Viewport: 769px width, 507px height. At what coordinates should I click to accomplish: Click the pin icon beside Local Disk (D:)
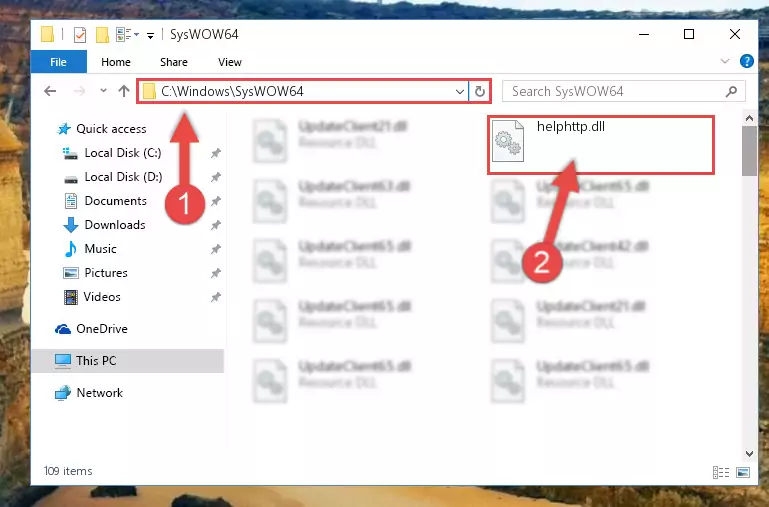pos(215,177)
